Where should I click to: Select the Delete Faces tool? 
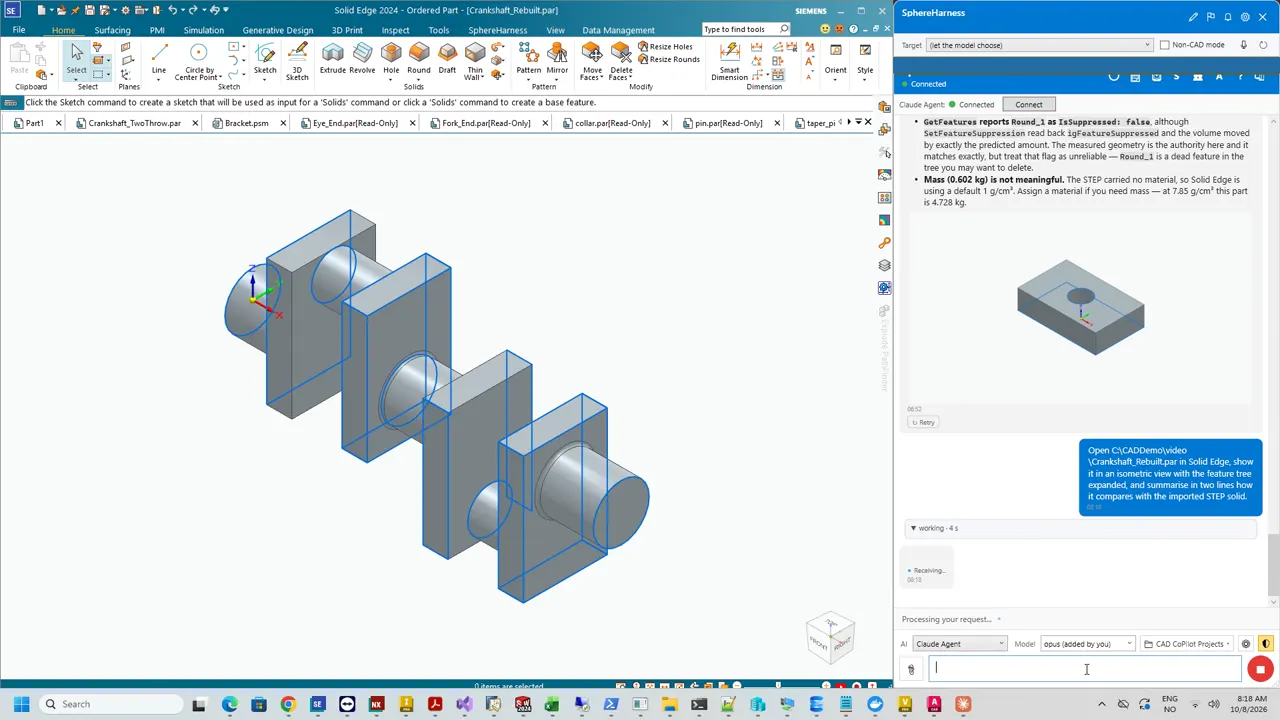point(621,60)
